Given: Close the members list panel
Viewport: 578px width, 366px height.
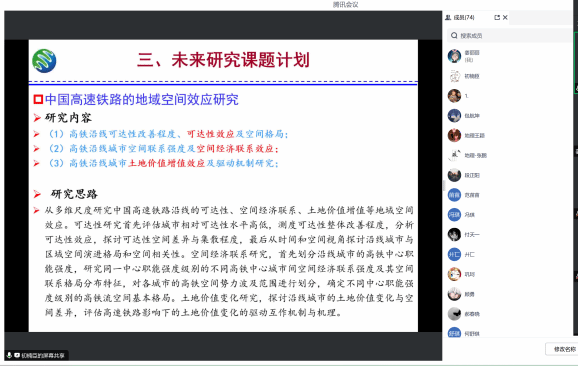Looking at the screenshot, I should coord(505,17).
